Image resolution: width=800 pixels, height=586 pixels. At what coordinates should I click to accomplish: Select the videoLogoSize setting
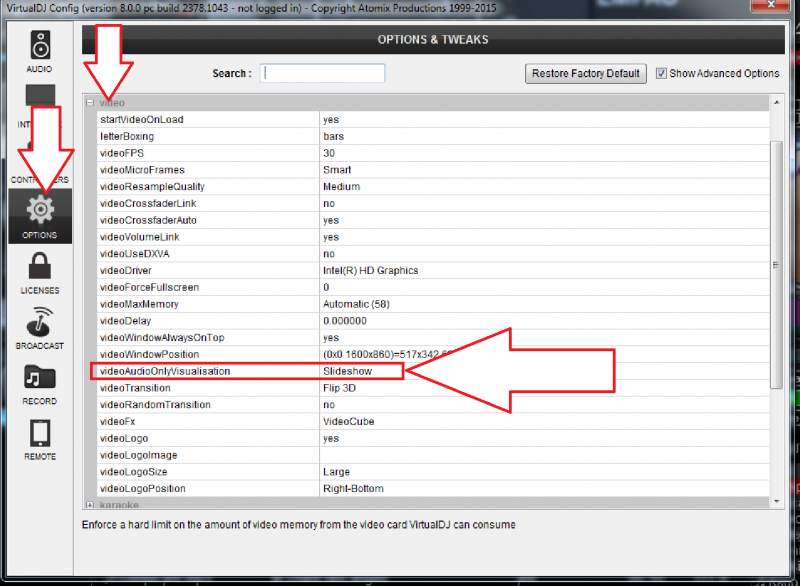[134, 472]
